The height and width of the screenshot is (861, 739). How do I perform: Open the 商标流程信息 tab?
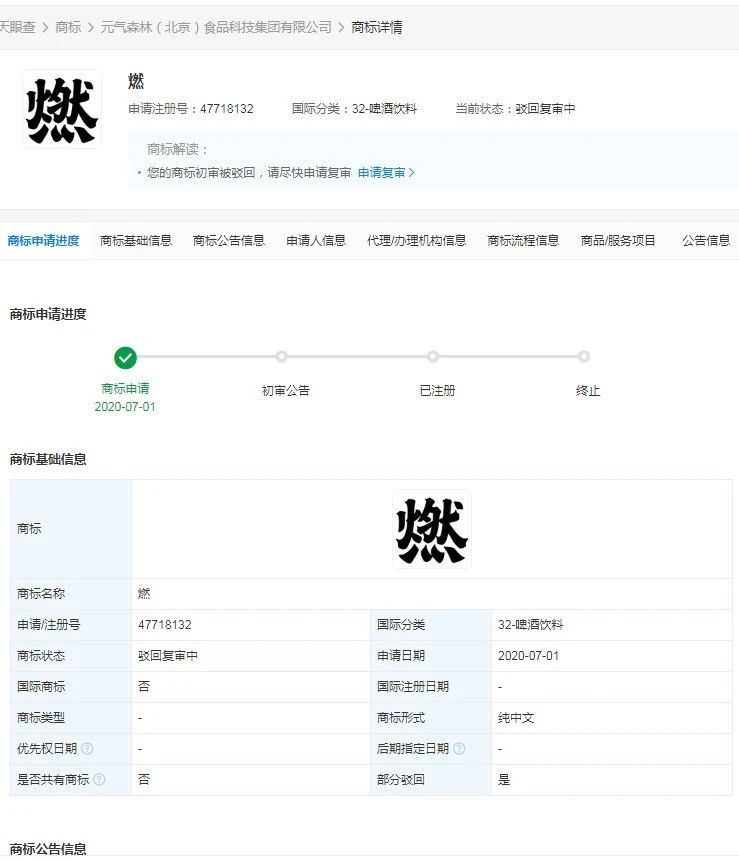pos(523,241)
